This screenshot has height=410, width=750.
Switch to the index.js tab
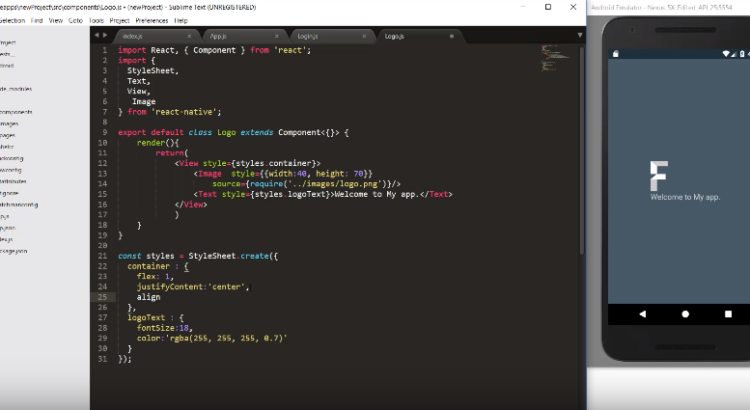[133, 37]
